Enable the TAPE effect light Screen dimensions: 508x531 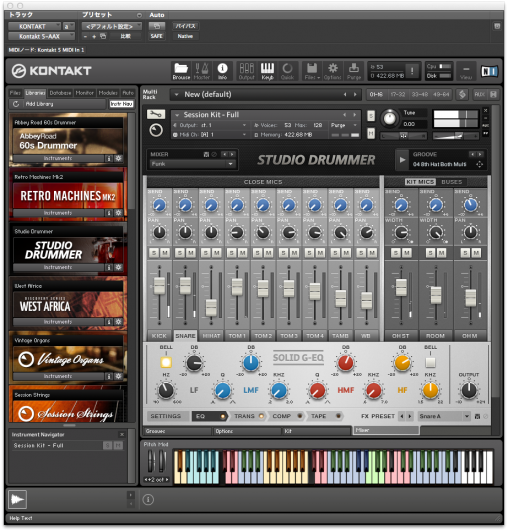(338, 416)
